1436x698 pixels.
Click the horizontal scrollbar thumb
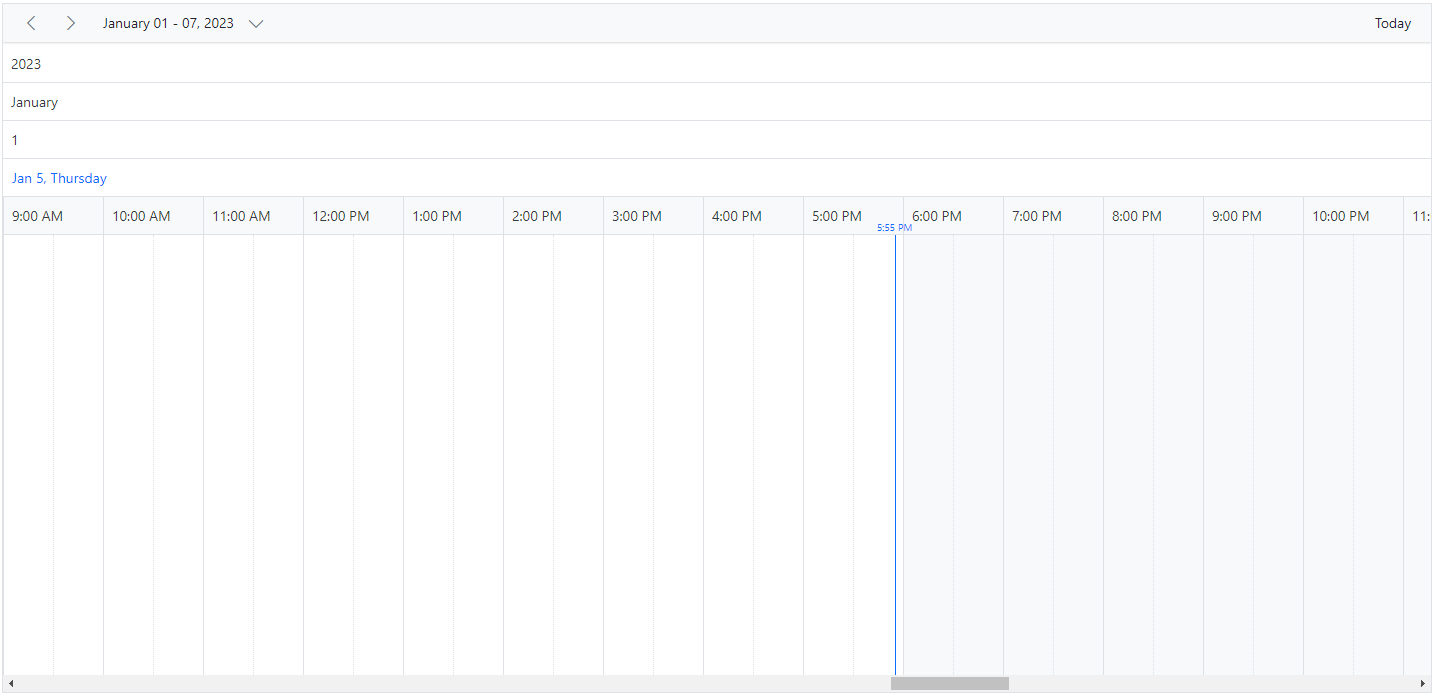[949, 684]
